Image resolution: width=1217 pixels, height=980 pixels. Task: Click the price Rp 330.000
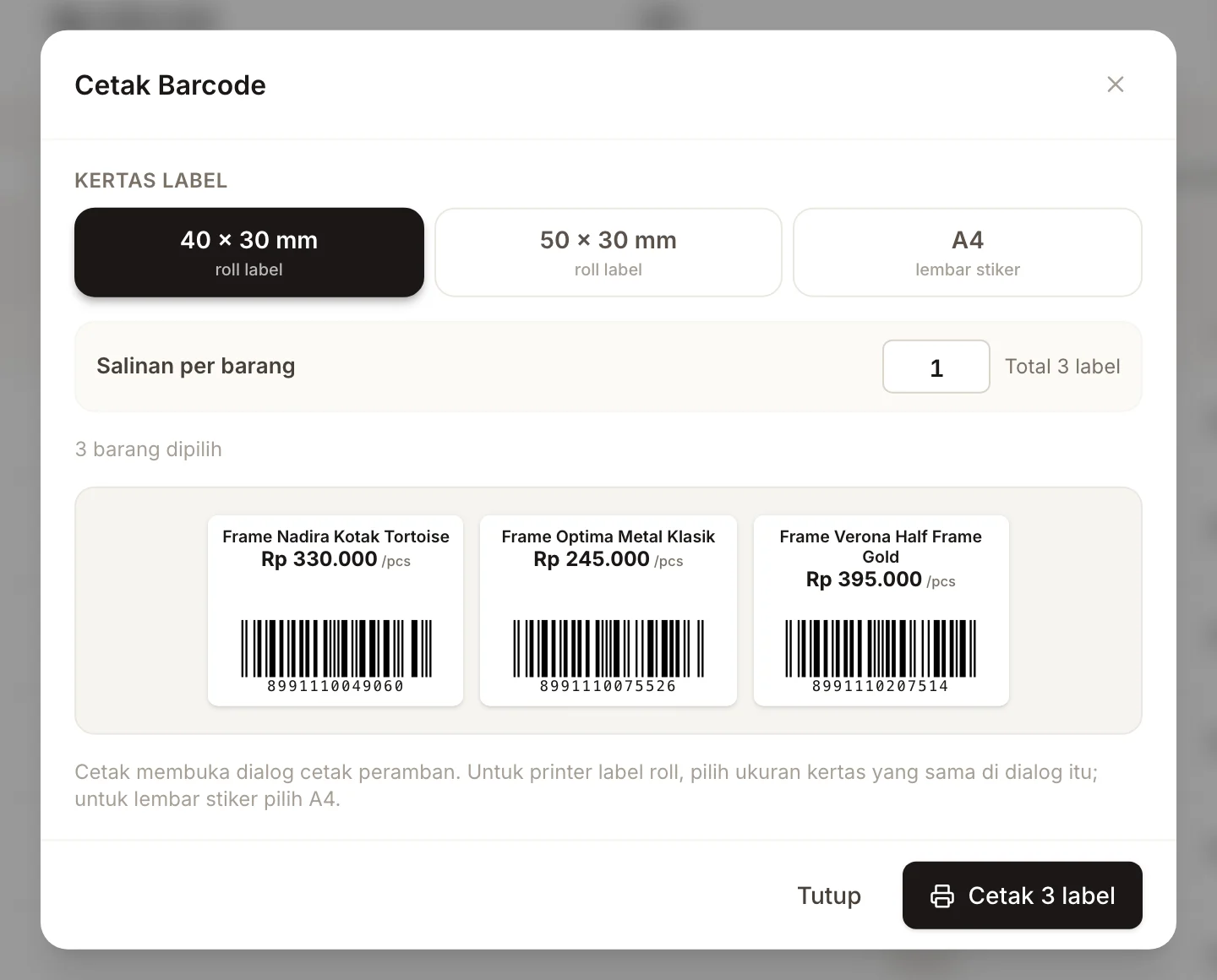pyautogui.click(x=319, y=559)
